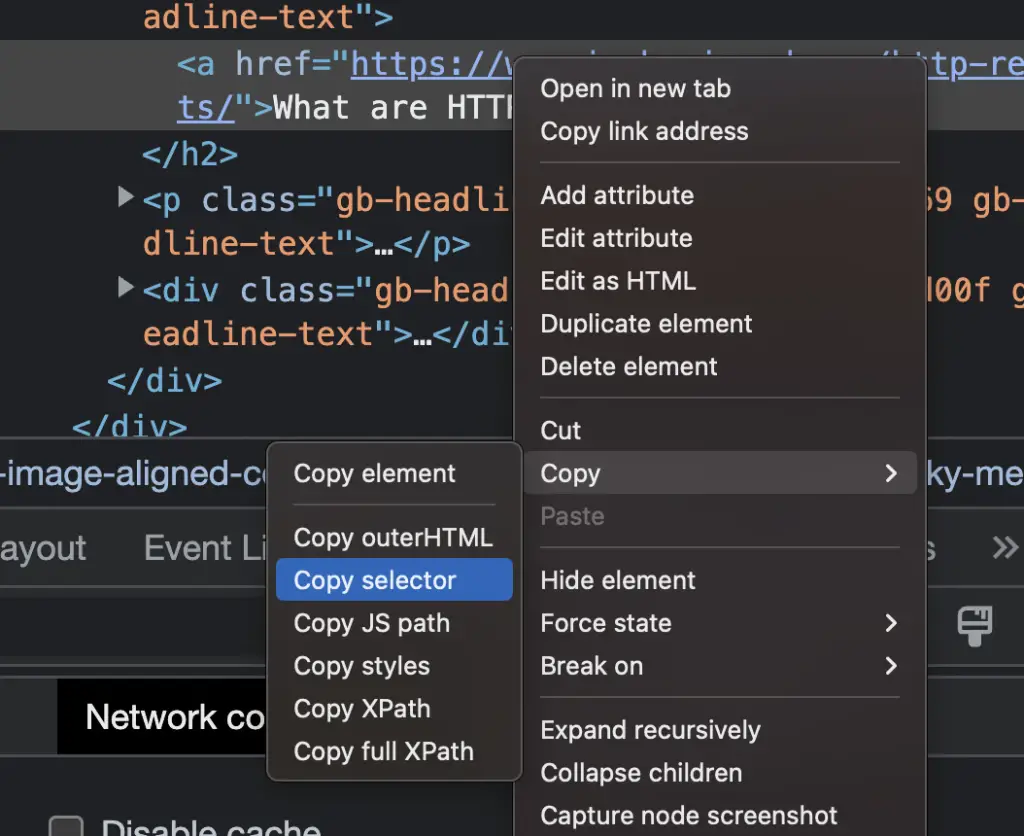The image size is (1024, 836).
Task: Open the more tabs double-chevron
Action: coord(1005,547)
